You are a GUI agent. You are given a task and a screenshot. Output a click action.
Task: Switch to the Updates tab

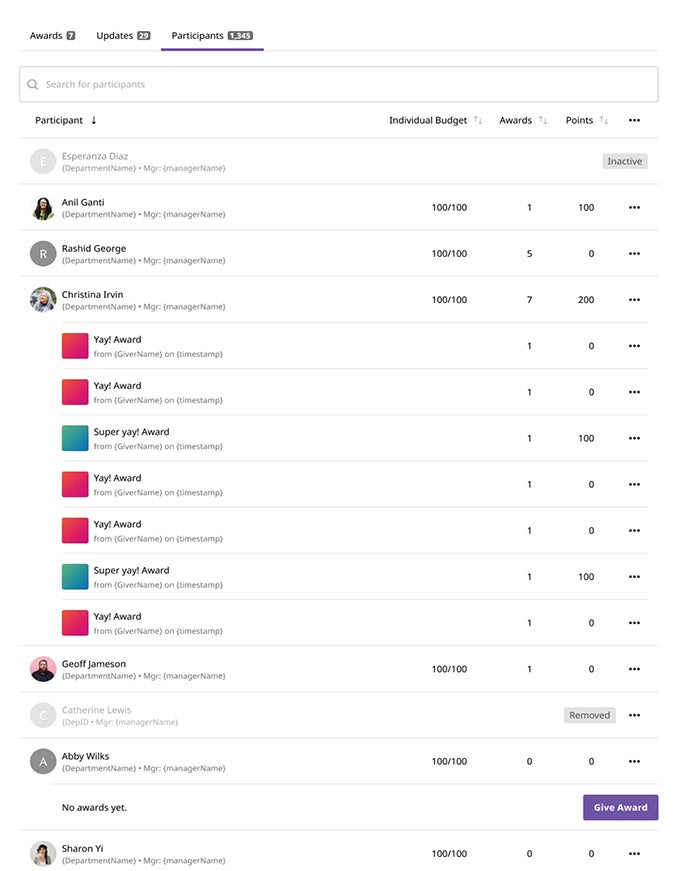tap(123, 36)
